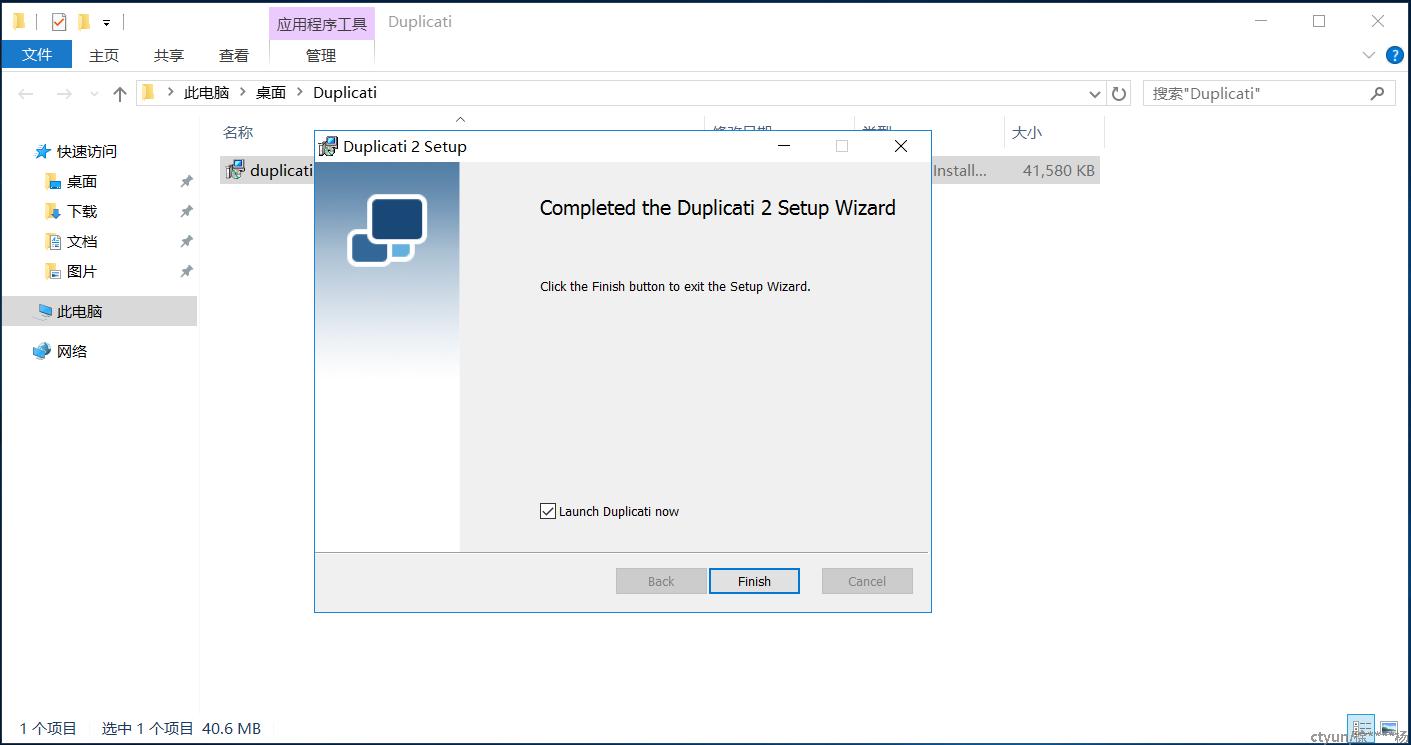
Task: Finish the Duplicati 2 Setup Wizard
Action: point(754,581)
